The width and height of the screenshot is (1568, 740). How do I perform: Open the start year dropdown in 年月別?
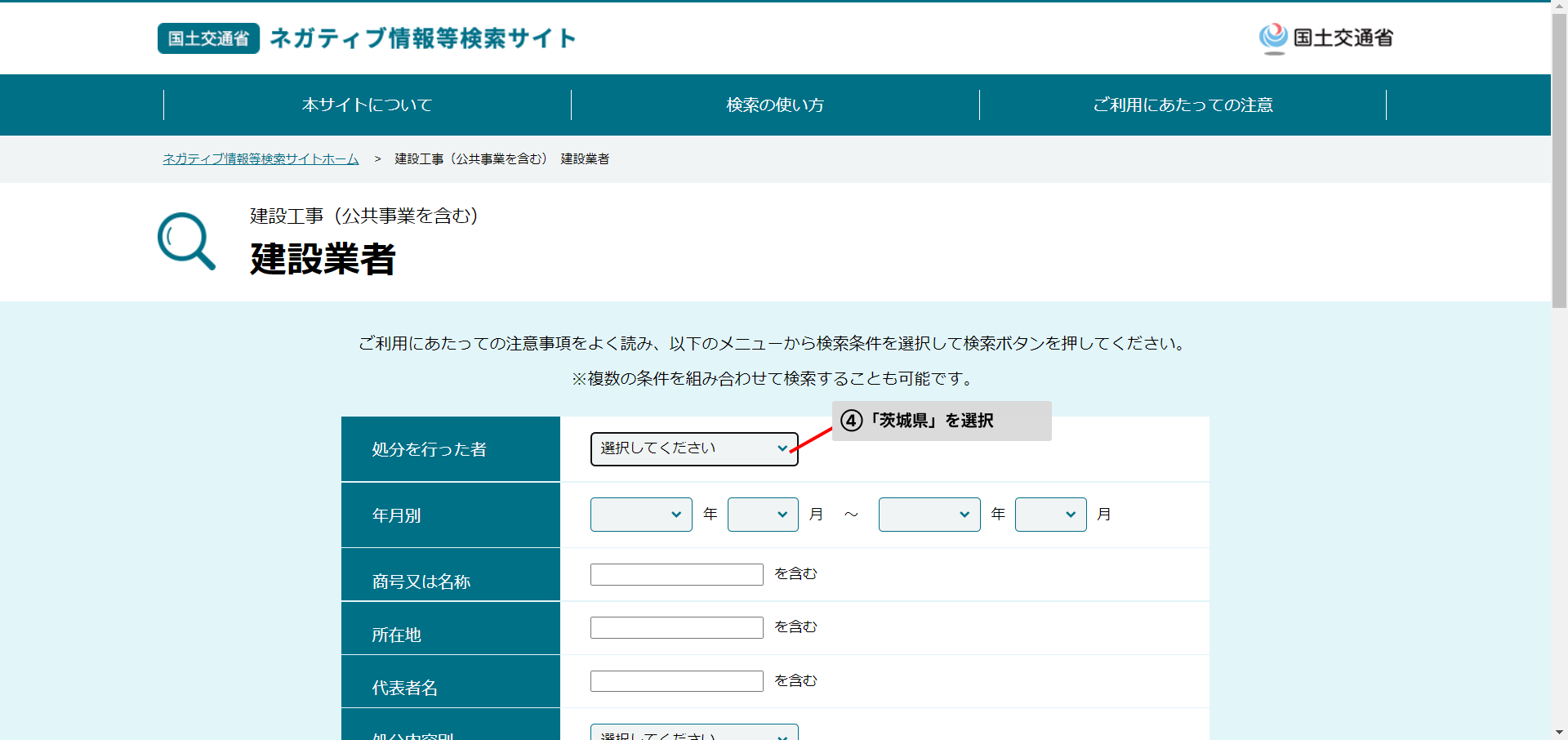641,515
